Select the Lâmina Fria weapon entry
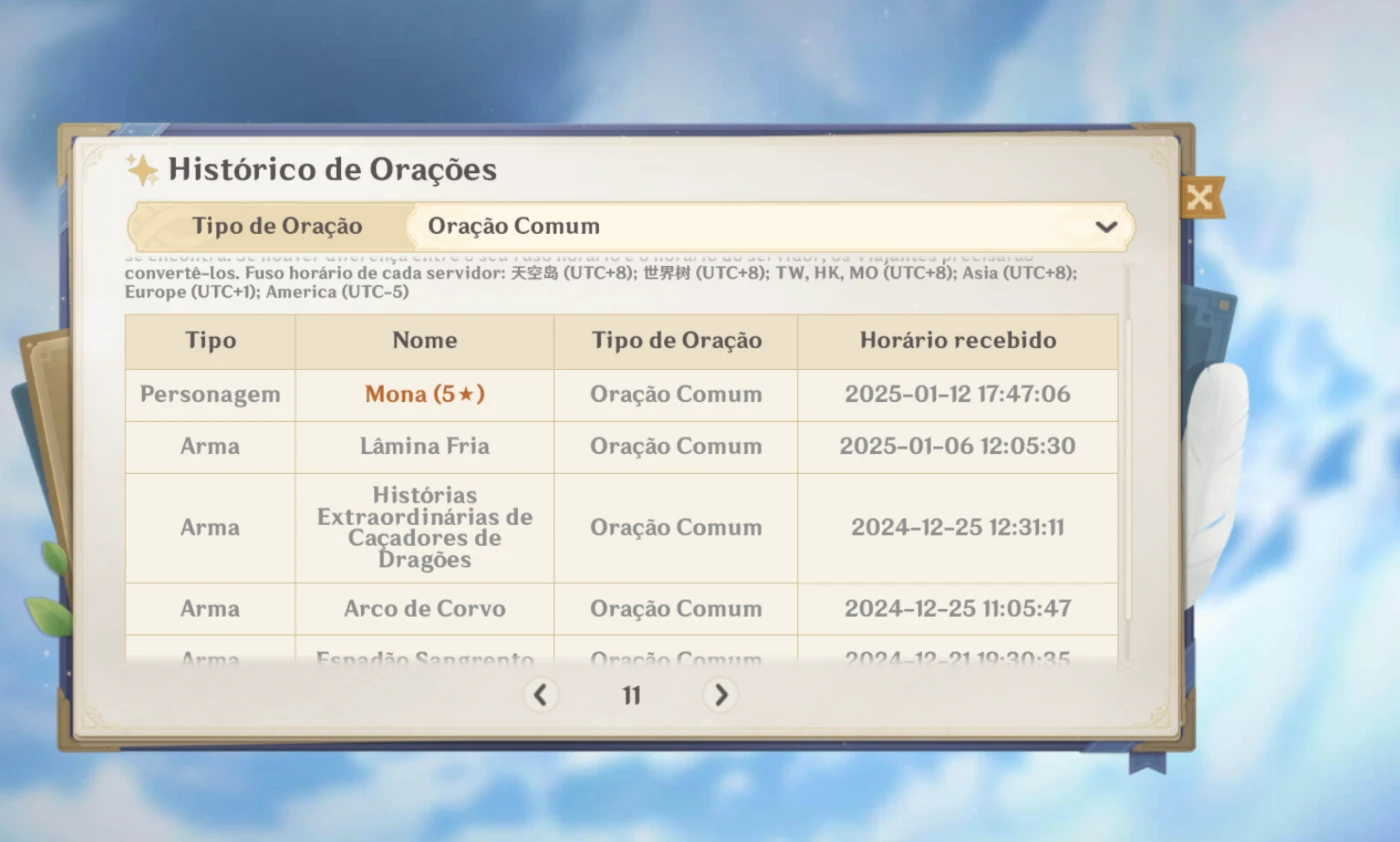1400x842 pixels. [425, 447]
